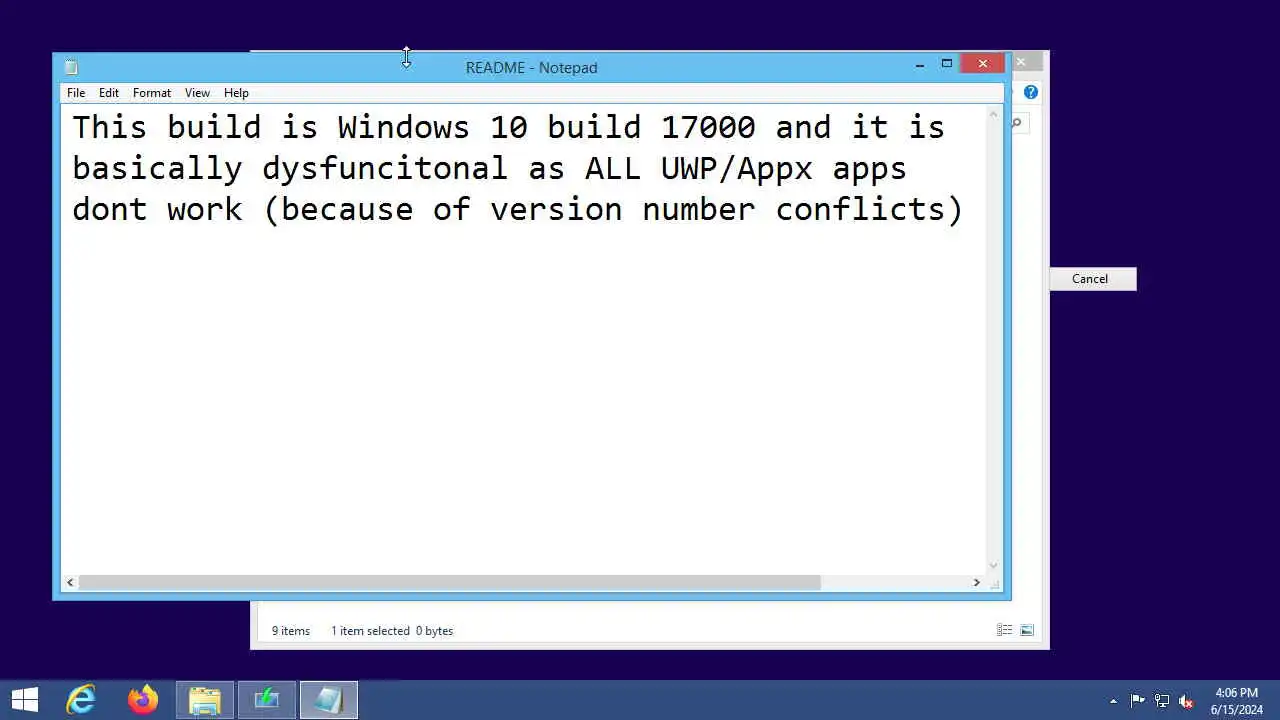The width and height of the screenshot is (1280, 720).
Task: Open the Edit menu in Notepad
Action: 109,93
